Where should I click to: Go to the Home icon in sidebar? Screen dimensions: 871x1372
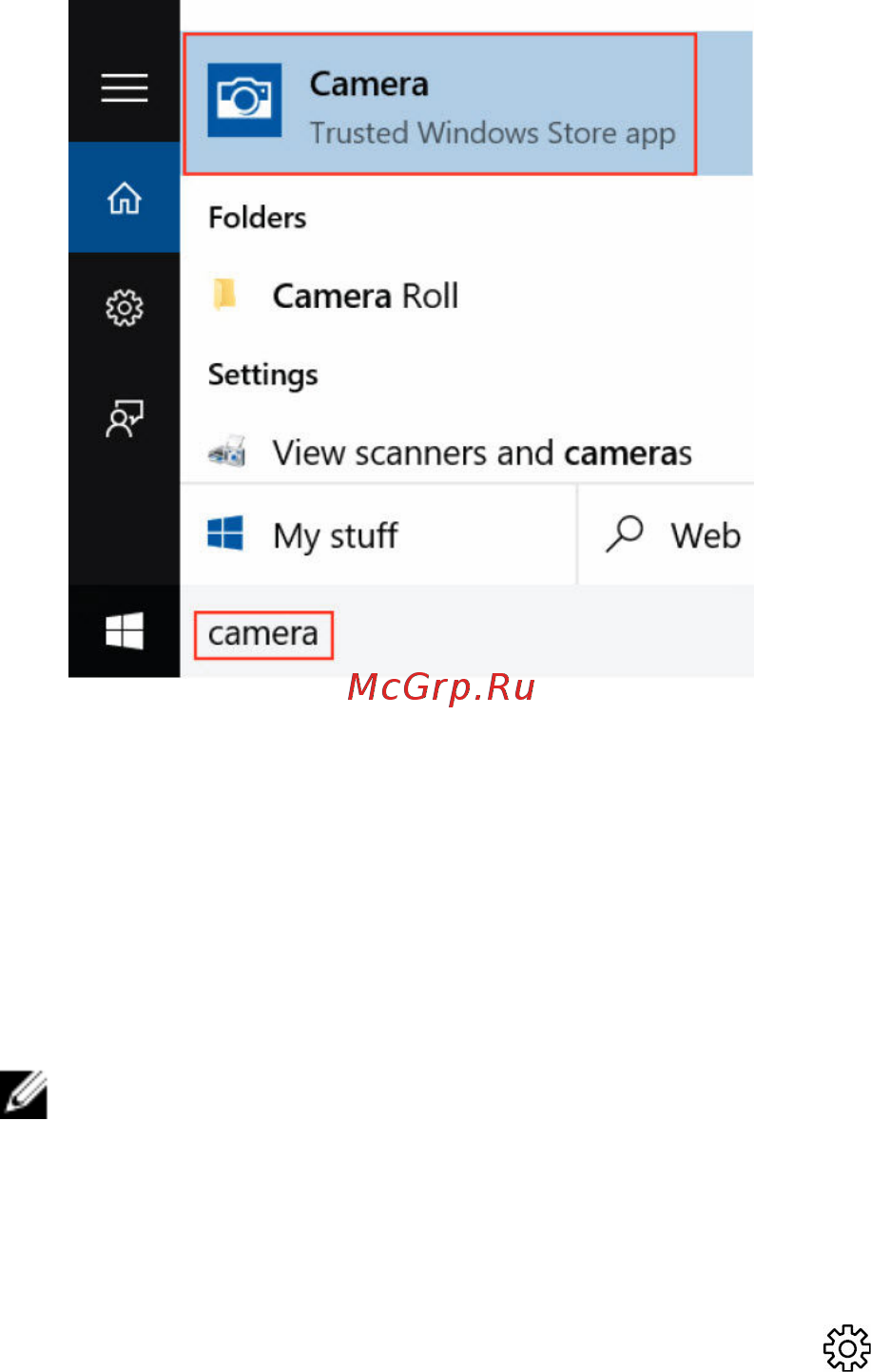(125, 198)
